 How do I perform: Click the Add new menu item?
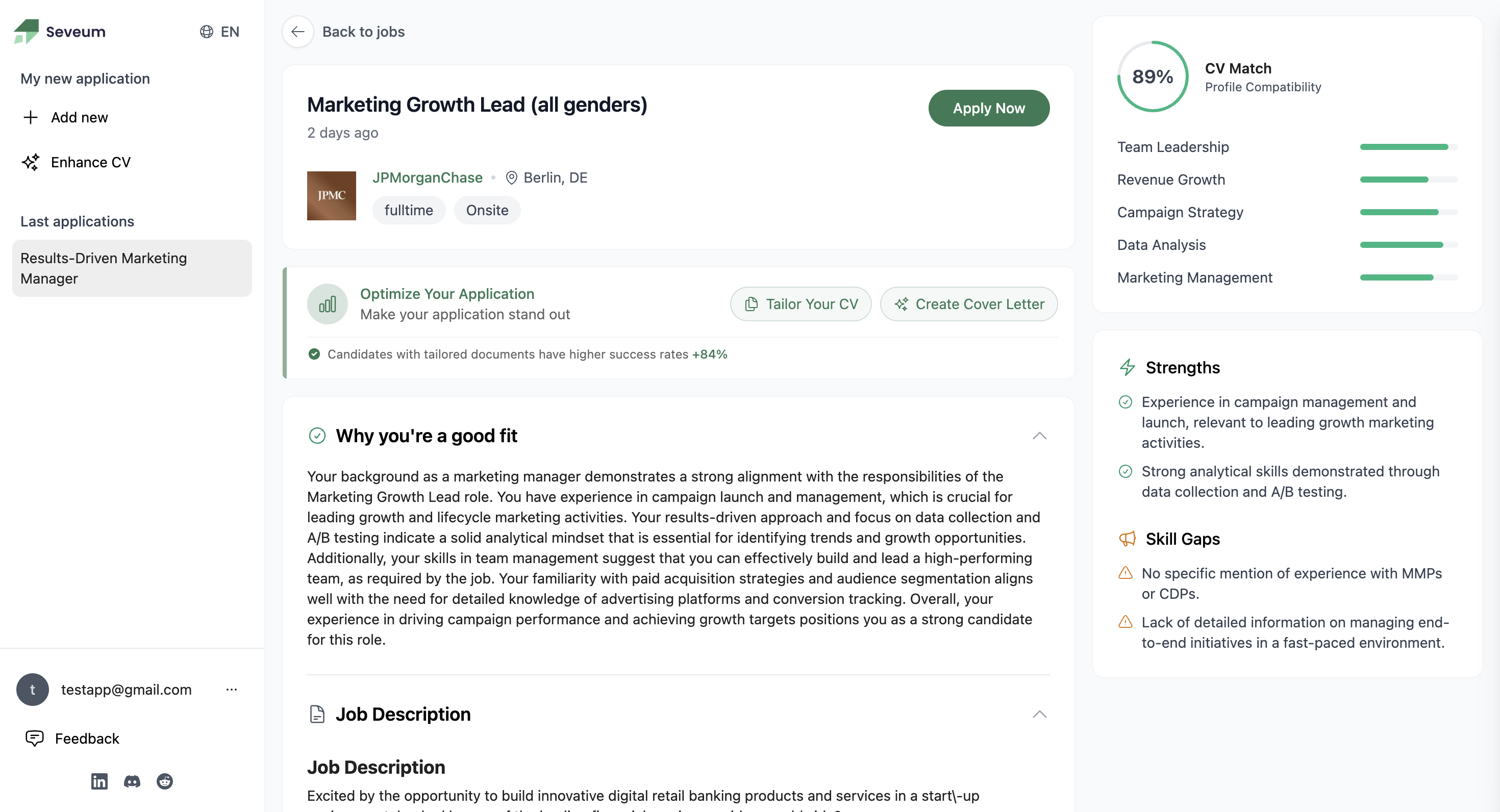(x=79, y=118)
